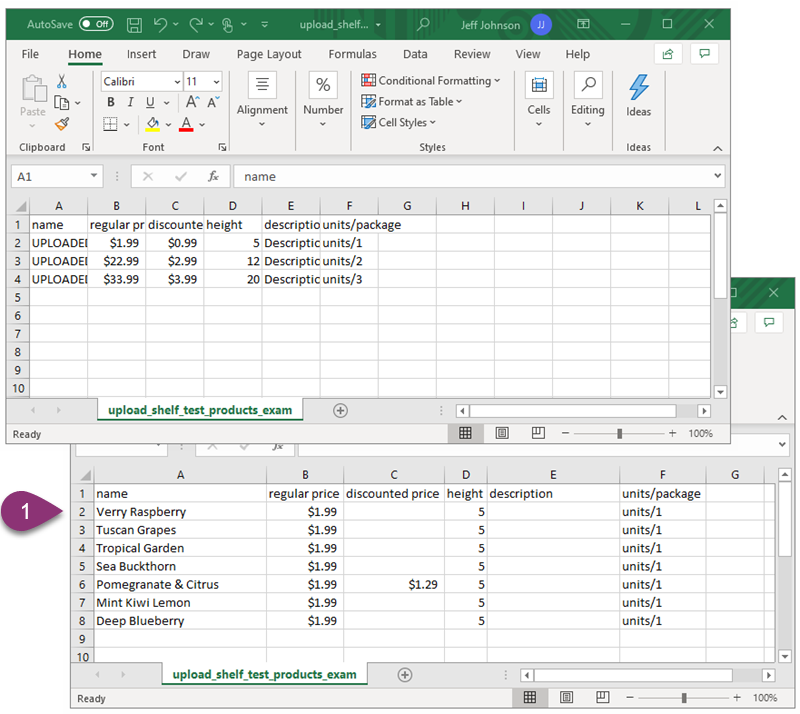Open the Editing group button
This screenshot has width=800, height=714.
pyautogui.click(x=588, y=100)
